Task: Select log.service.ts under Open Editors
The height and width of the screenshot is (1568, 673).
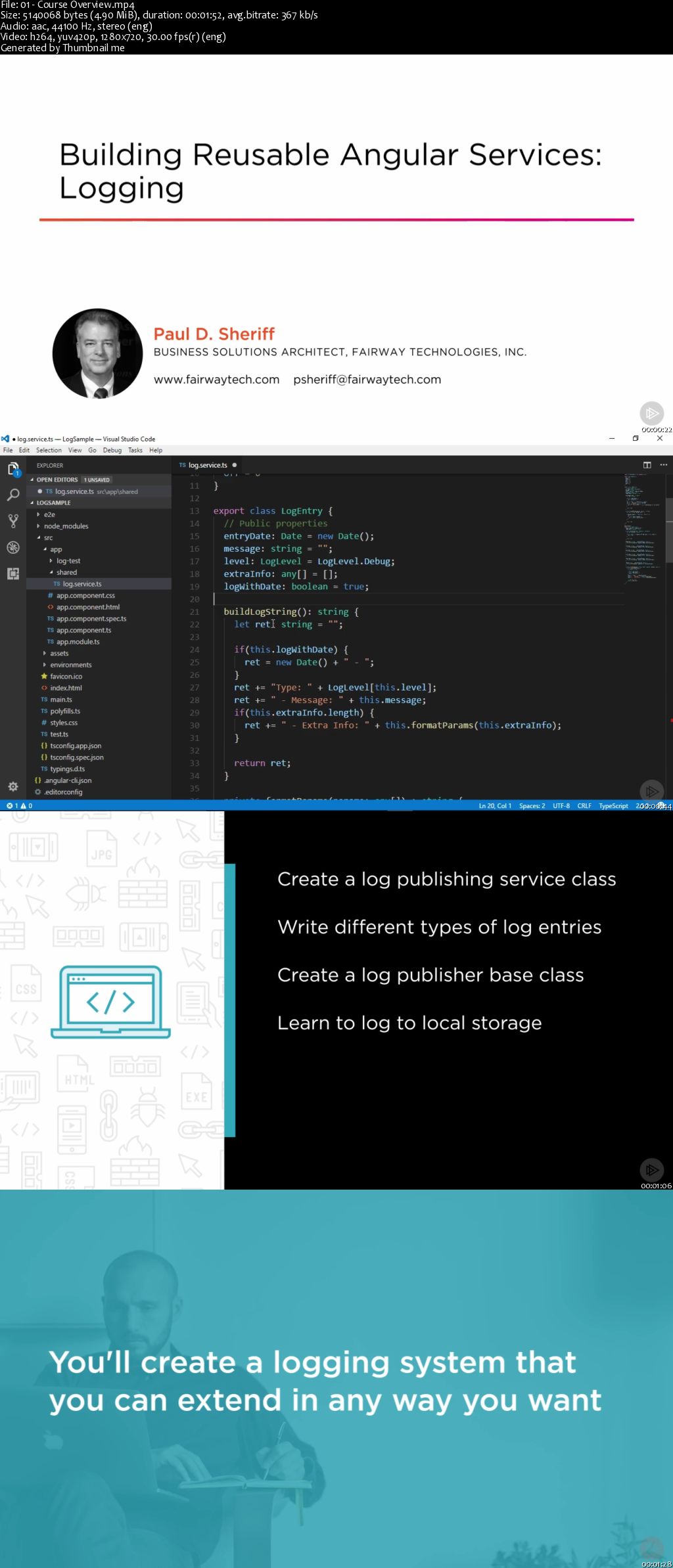Action: coord(99,491)
